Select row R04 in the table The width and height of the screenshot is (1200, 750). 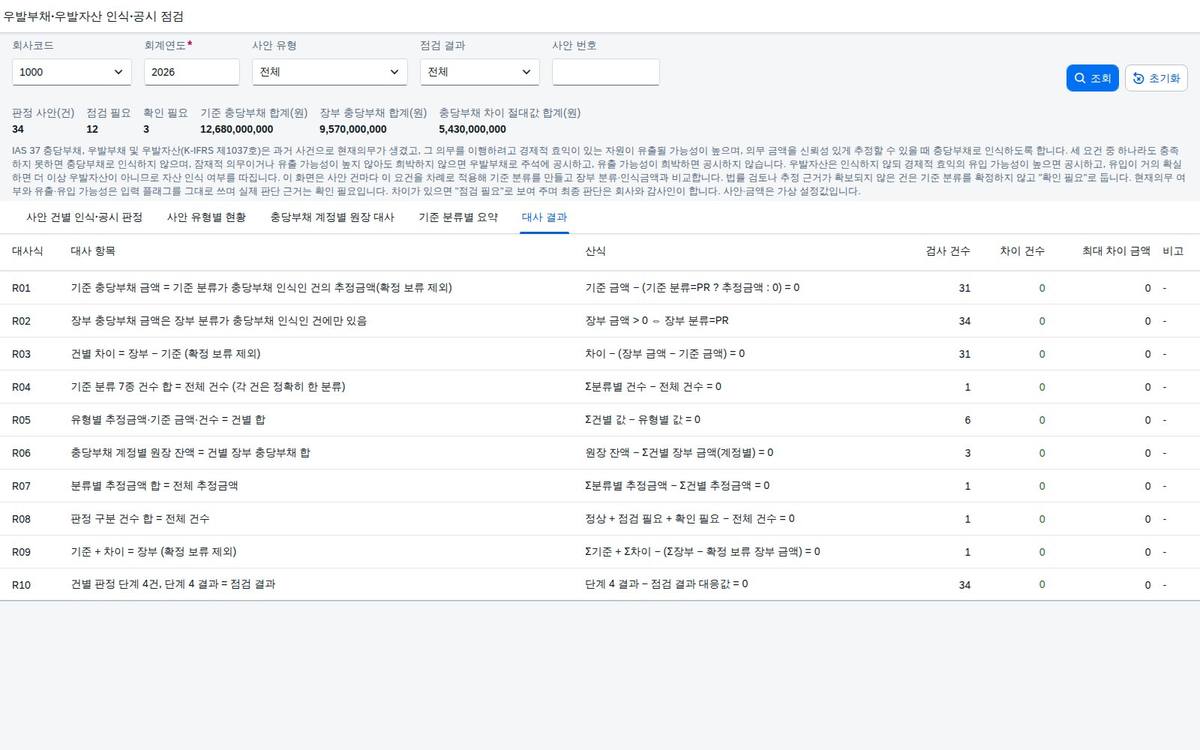click(x=600, y=387)
